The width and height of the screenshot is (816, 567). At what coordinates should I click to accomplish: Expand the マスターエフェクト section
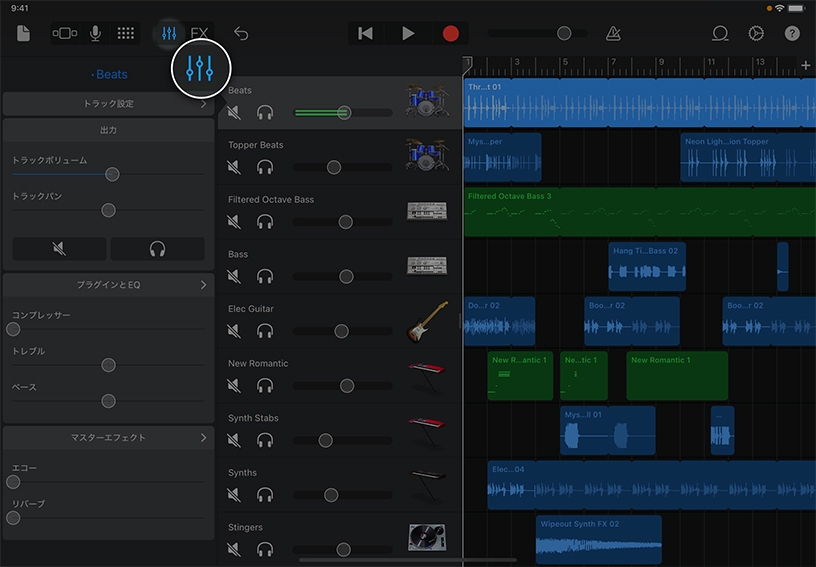click(x=108, y=437)
